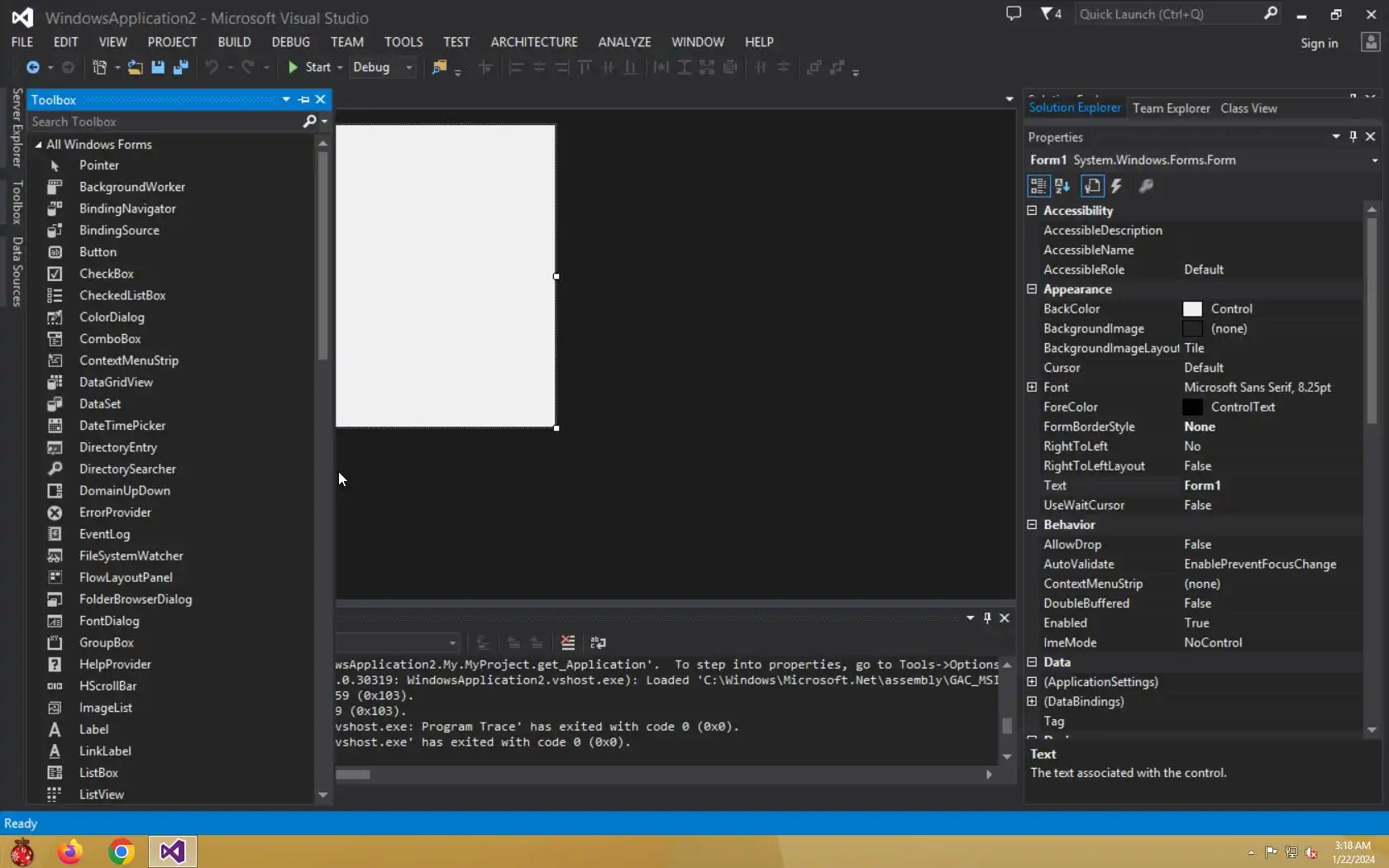Viewport: 1389px width, 868px height.
Task: Open the ARCHITECTURE menu
Action: (534, 42)
